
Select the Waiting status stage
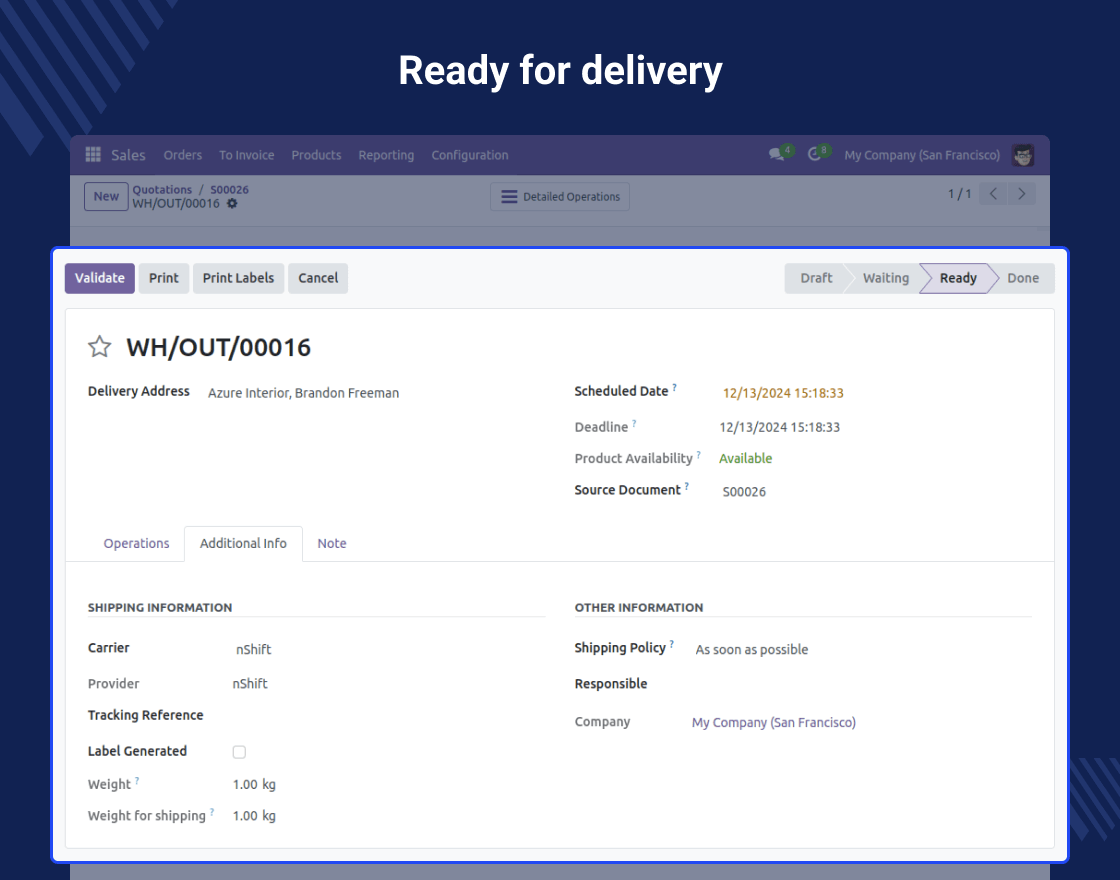(x=886, y=279)
